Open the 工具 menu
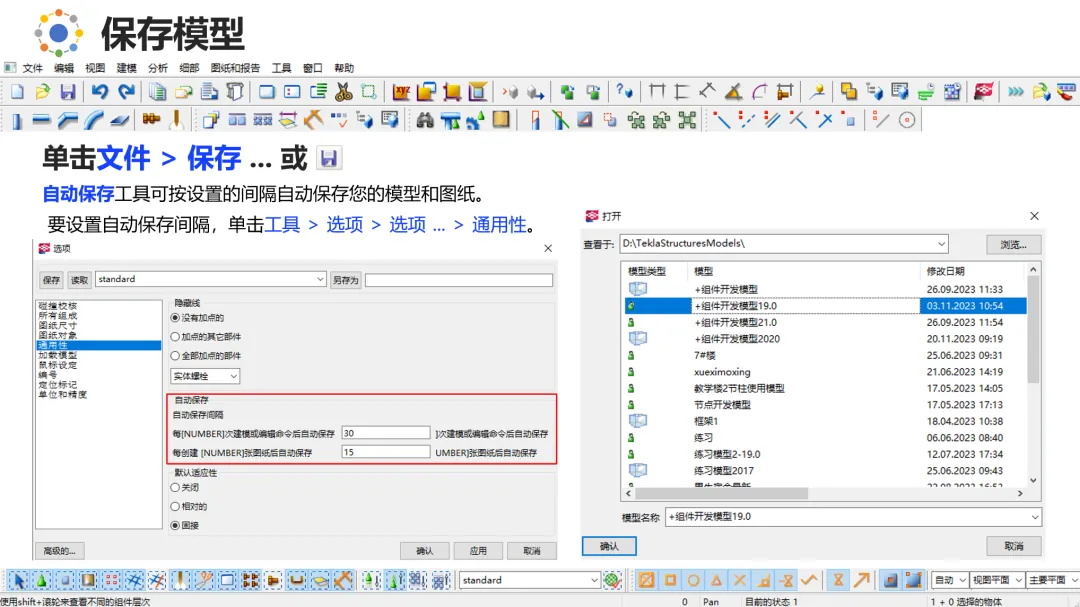Image resolution: width=1080 pixels, height=607 pixels. point(282,68)
